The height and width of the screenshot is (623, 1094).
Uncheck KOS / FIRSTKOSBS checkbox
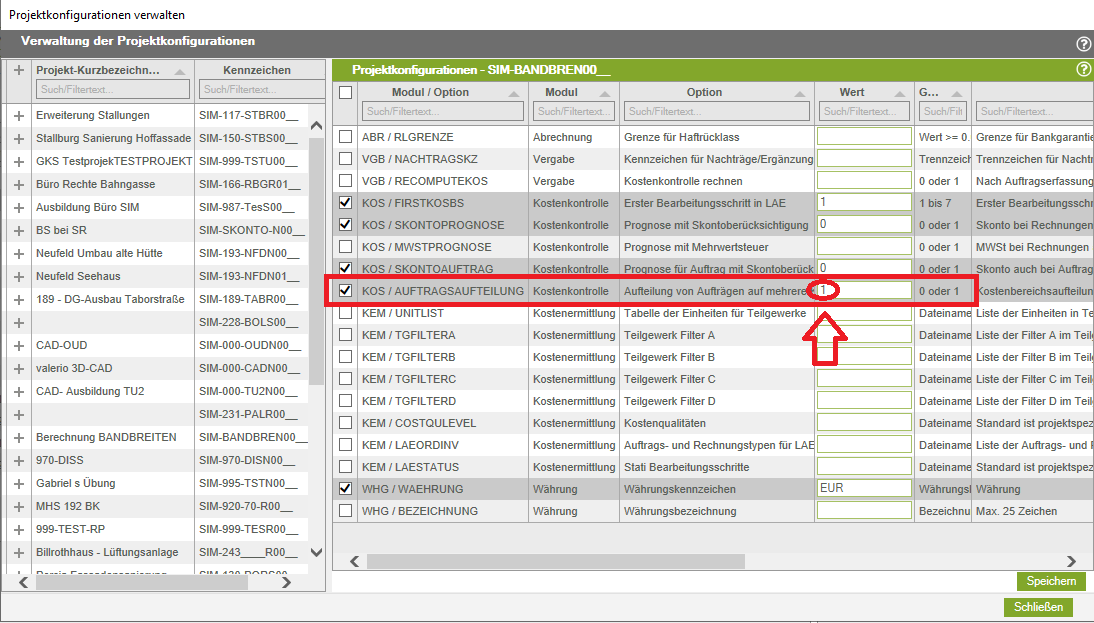[x=345, y=203]
